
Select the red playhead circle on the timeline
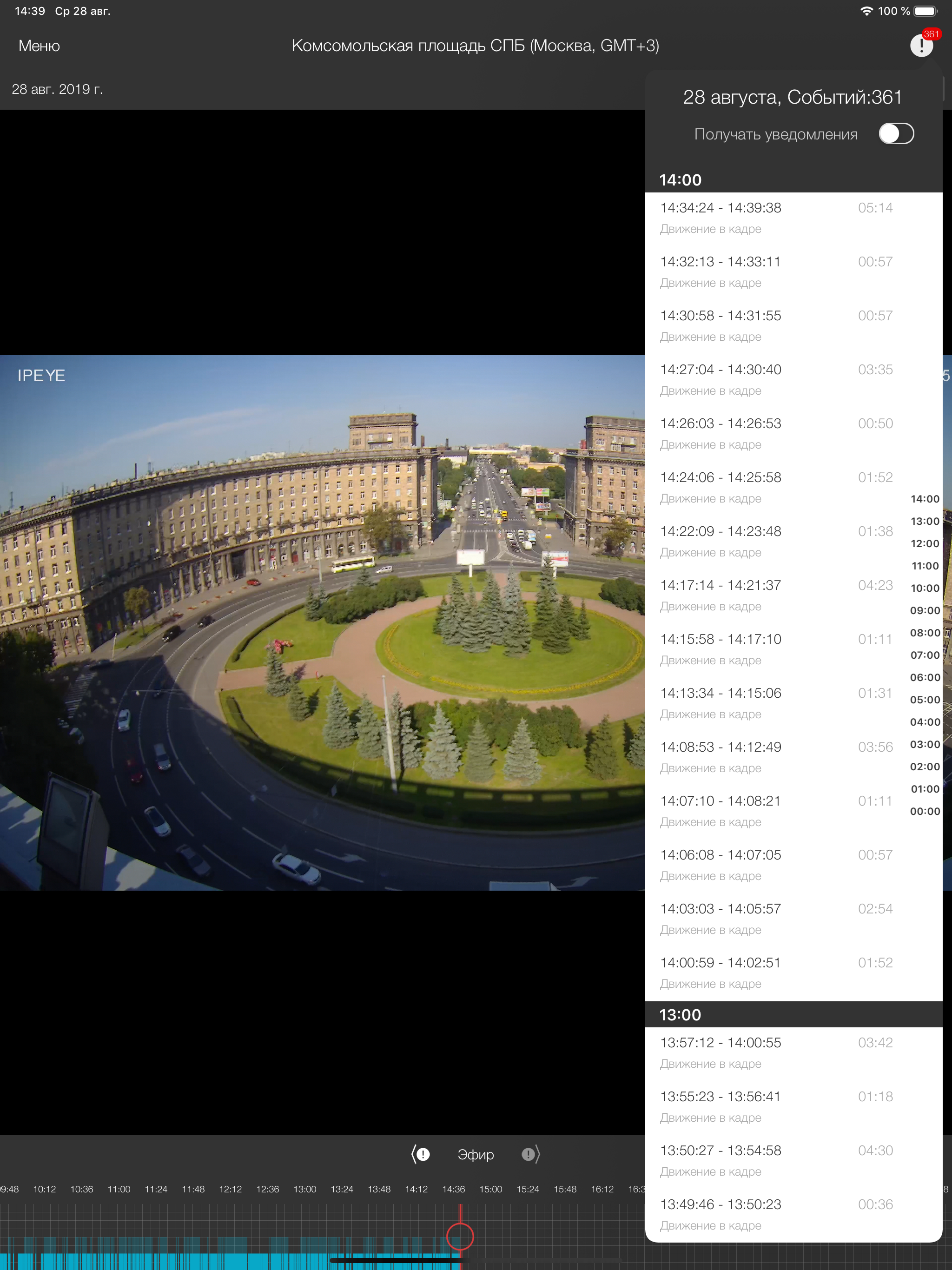point(460,1236)
